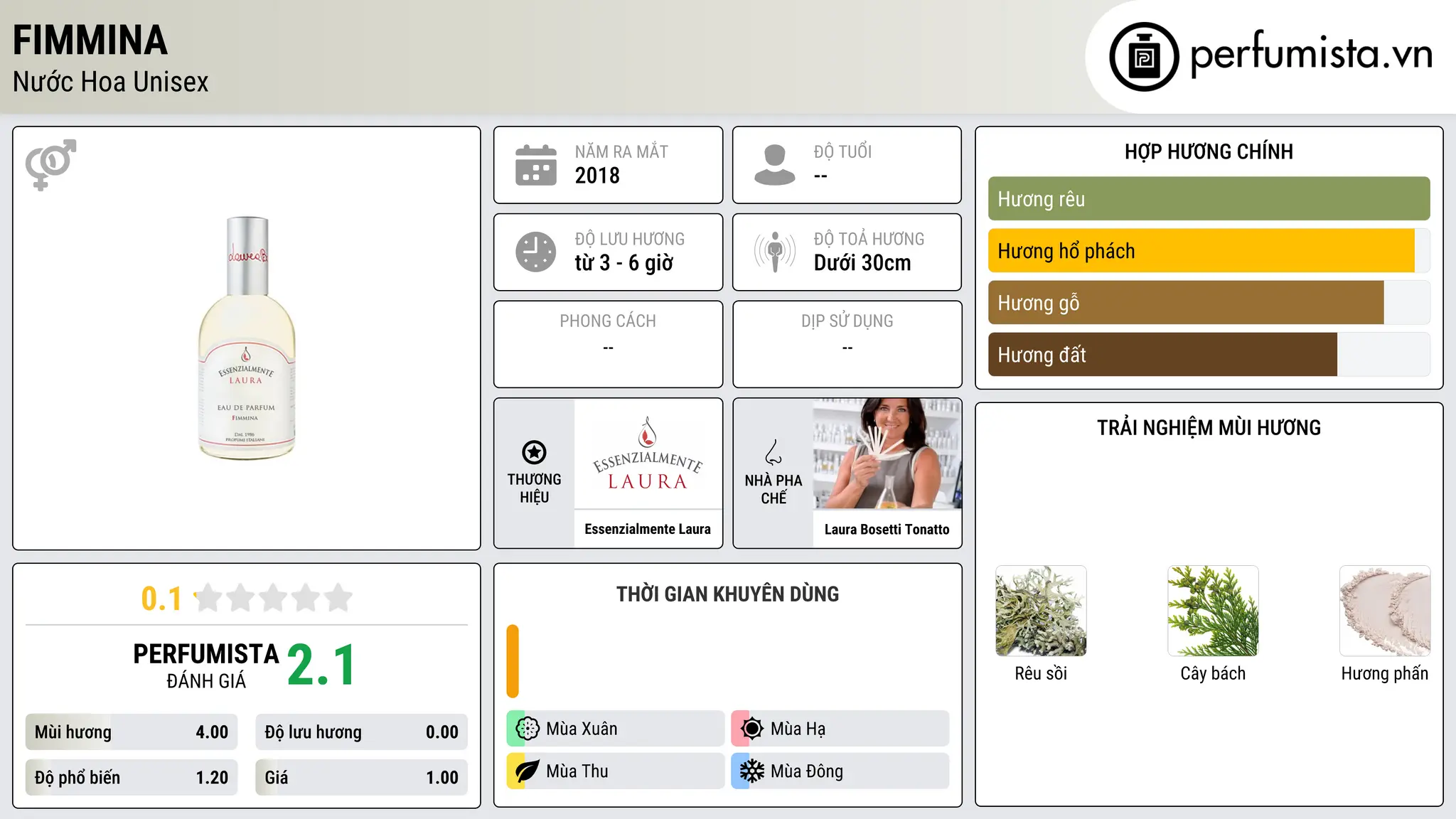Click the Trải nghiệm mùi hương heading
This screenshot has width=1456, height=819.
pos(1209,427)
